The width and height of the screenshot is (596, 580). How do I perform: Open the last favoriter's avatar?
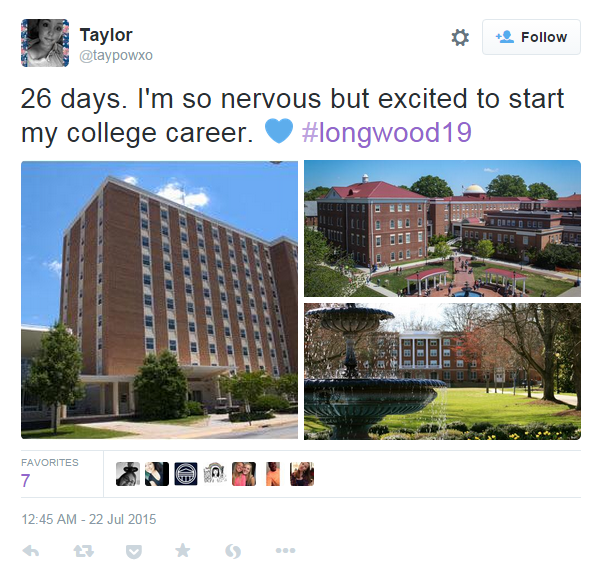click(x=302, y=474)
